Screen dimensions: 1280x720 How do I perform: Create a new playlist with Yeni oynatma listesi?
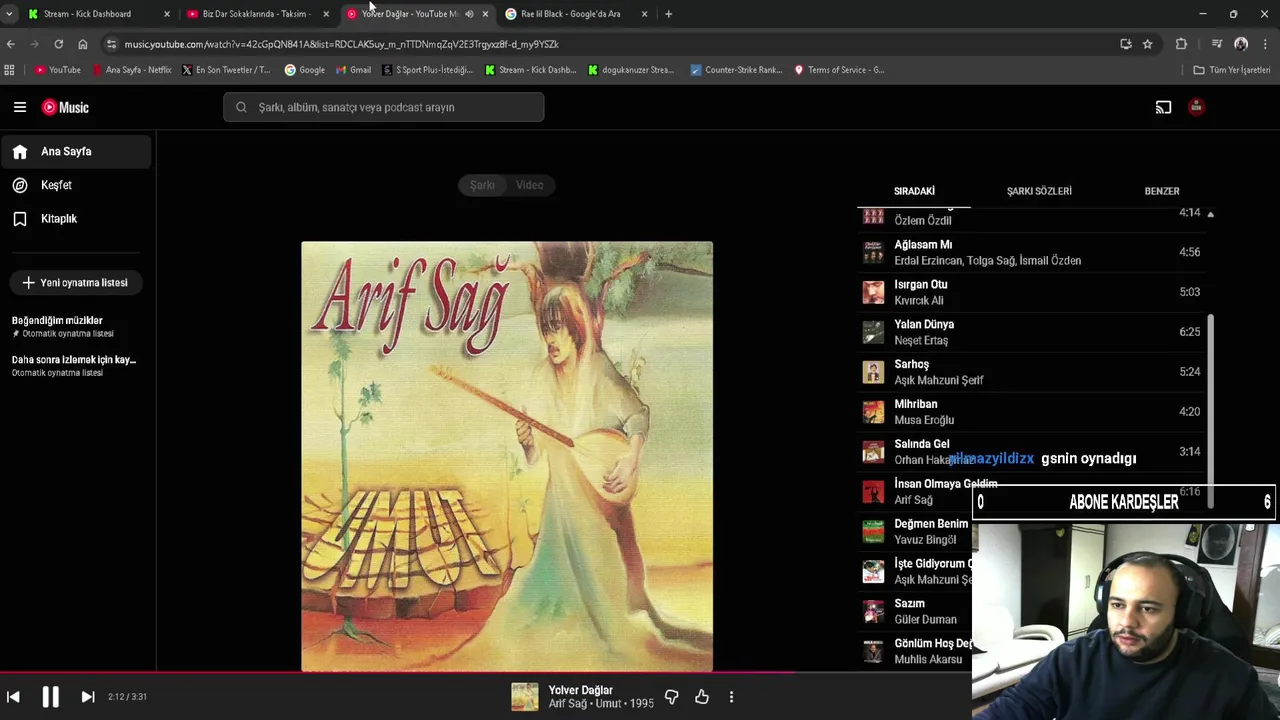[75, 283]
